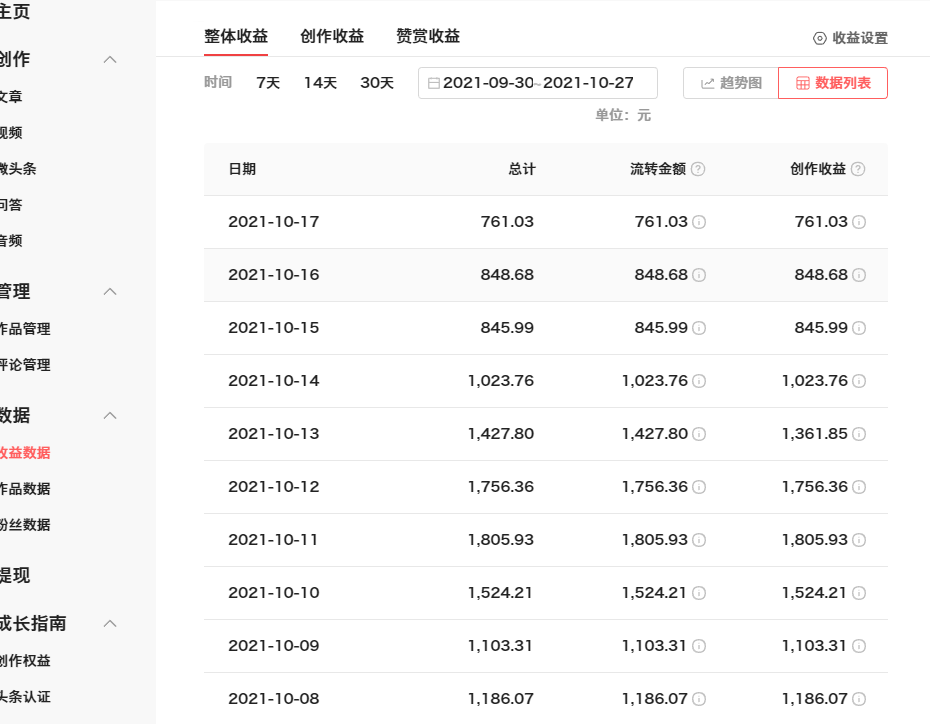Switch to 数据列表 table view

[x=832, y=83]
